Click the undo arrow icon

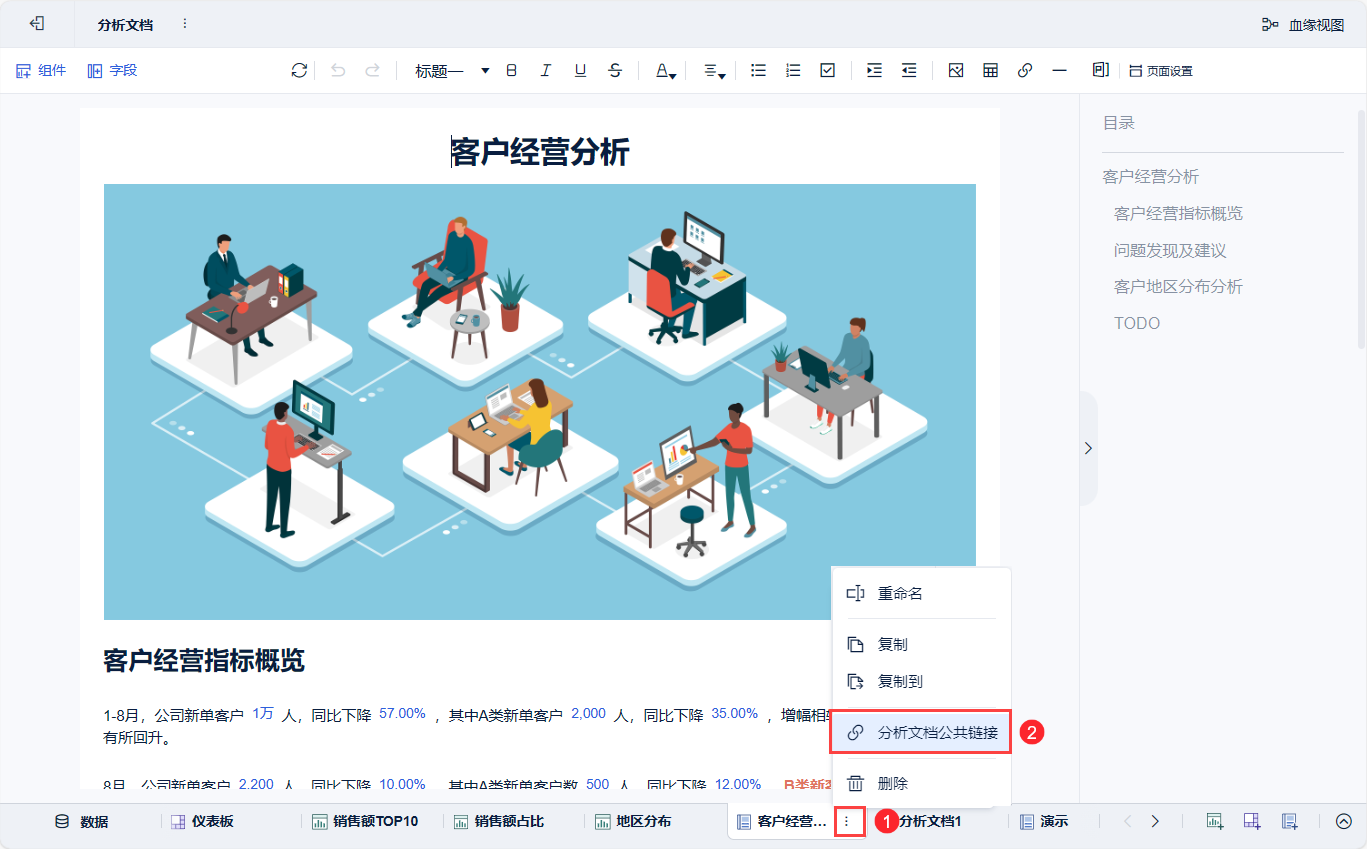click(x=338, y=70)
